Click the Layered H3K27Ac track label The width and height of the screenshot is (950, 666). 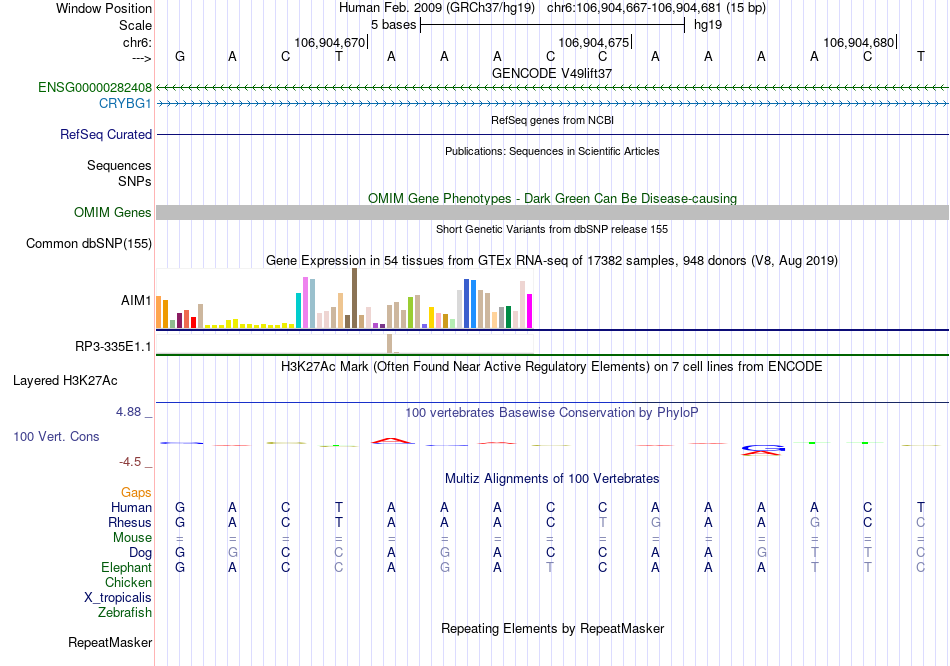(65, 381)
